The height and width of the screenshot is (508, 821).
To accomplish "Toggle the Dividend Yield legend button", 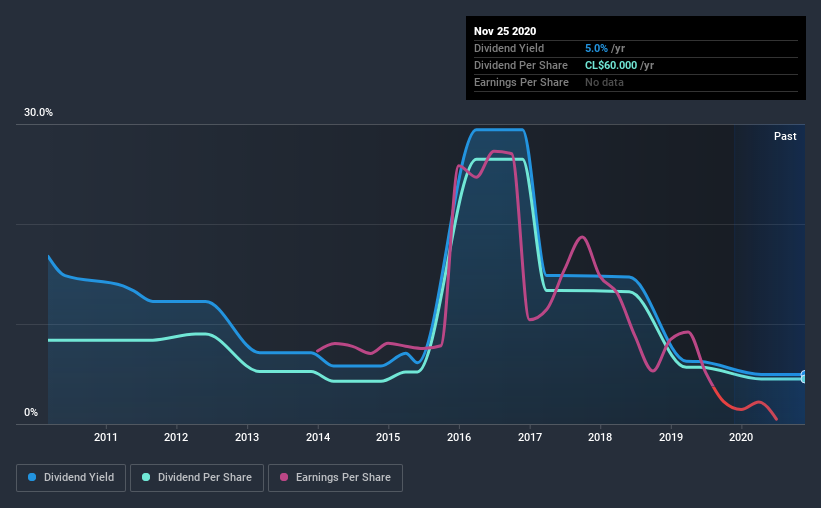I will (x=71, y=478).
